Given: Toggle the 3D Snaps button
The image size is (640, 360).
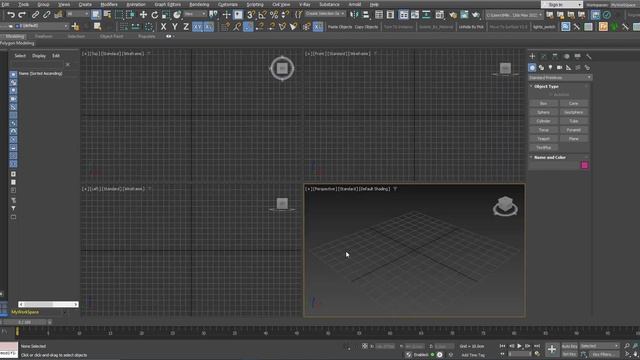Looking at the screenshot, I should pos(251,15).
